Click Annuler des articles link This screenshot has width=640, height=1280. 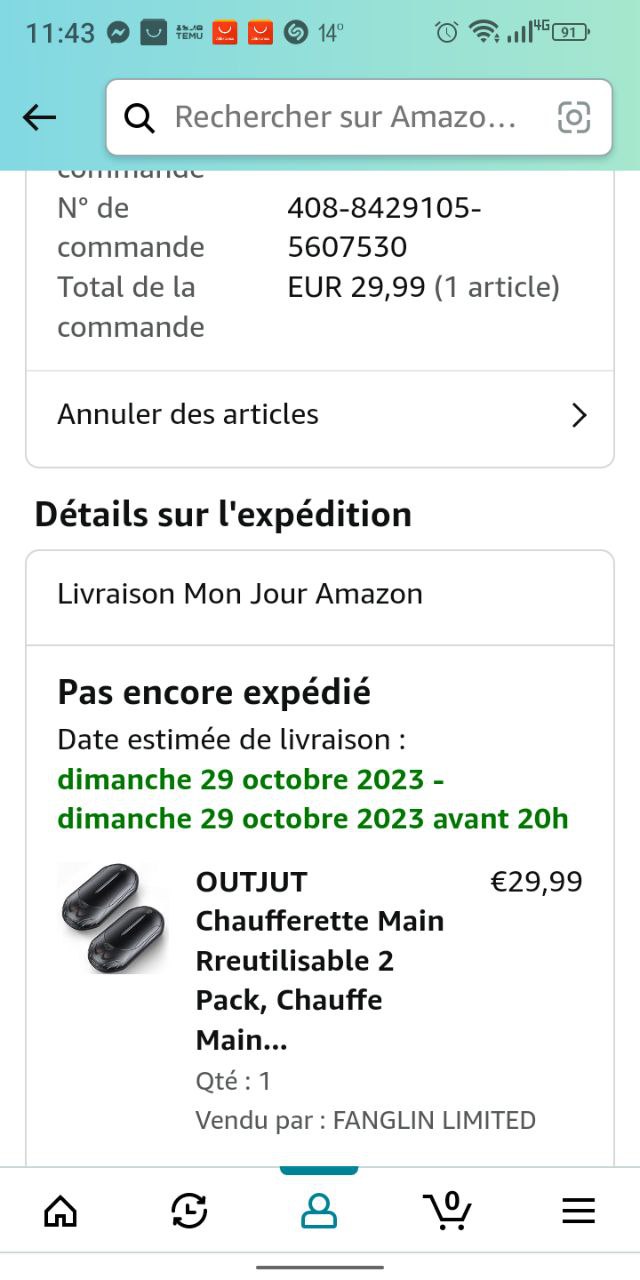tap(188, 414)
